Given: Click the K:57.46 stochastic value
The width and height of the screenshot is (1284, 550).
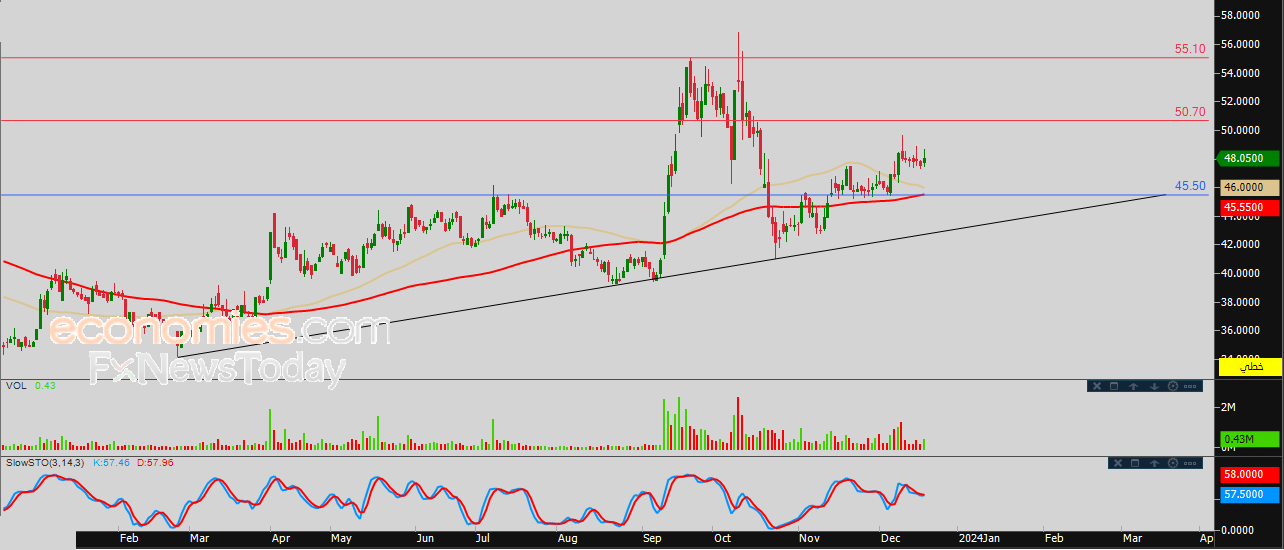Looking at the screenshot, I should click(114, 462).
